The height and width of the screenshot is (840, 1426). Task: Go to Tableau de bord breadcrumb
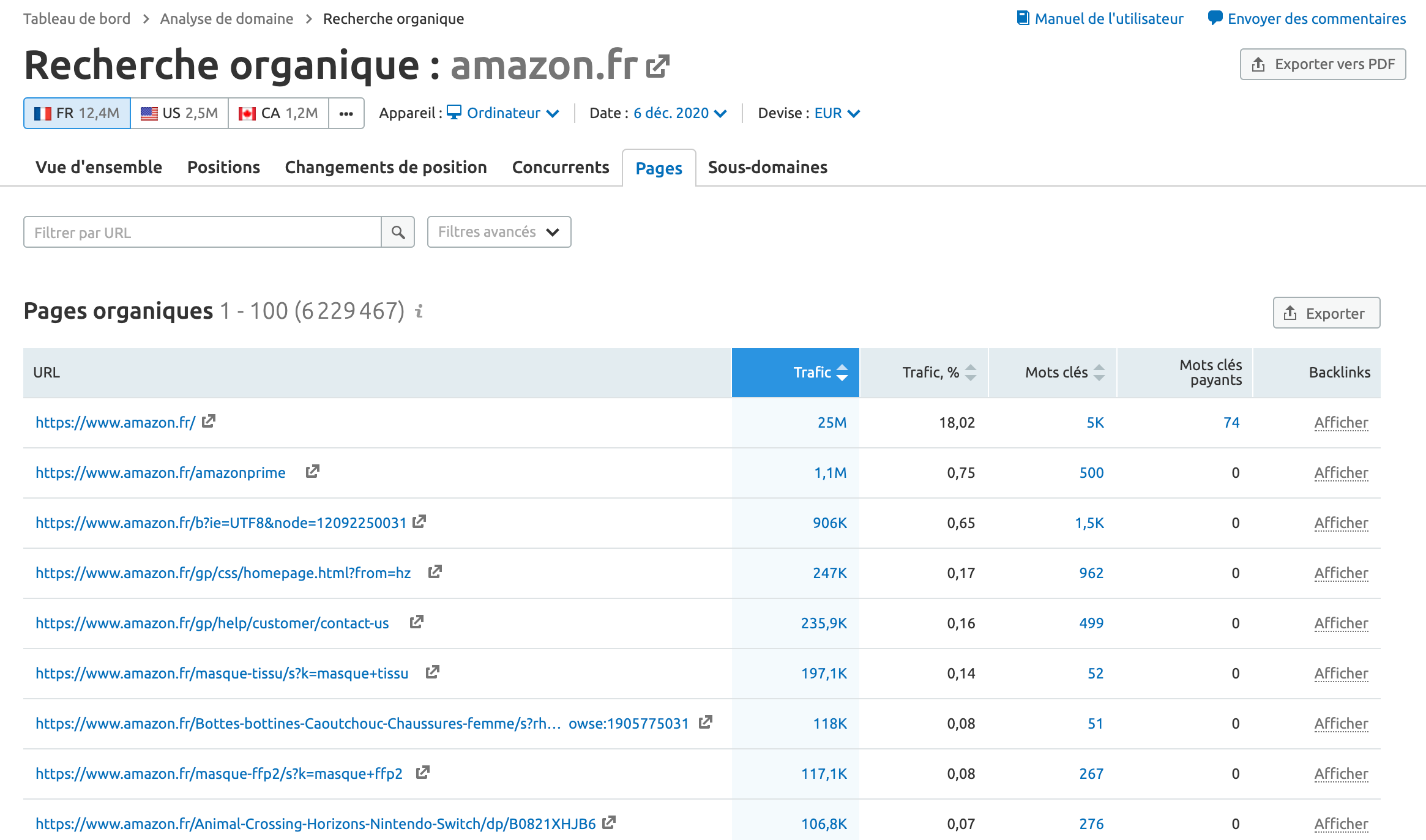[77, 18]
